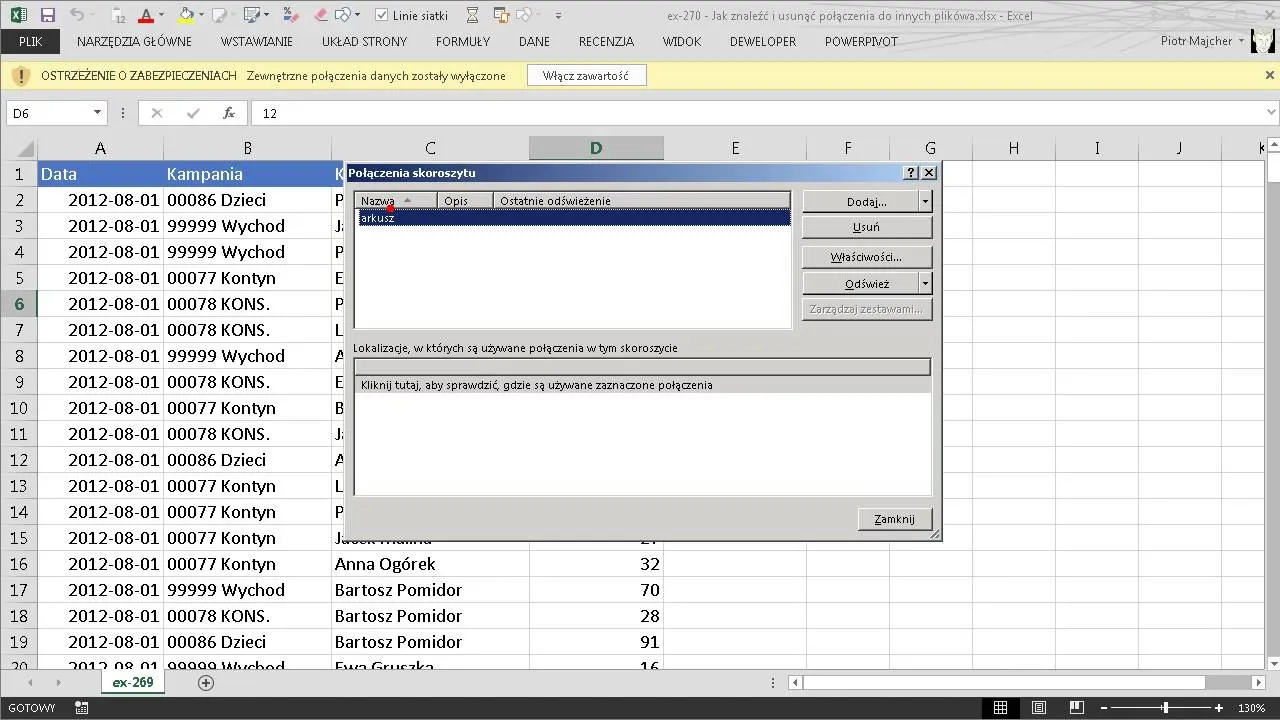Click the yellow fill color bucket icon

[186, 16]
